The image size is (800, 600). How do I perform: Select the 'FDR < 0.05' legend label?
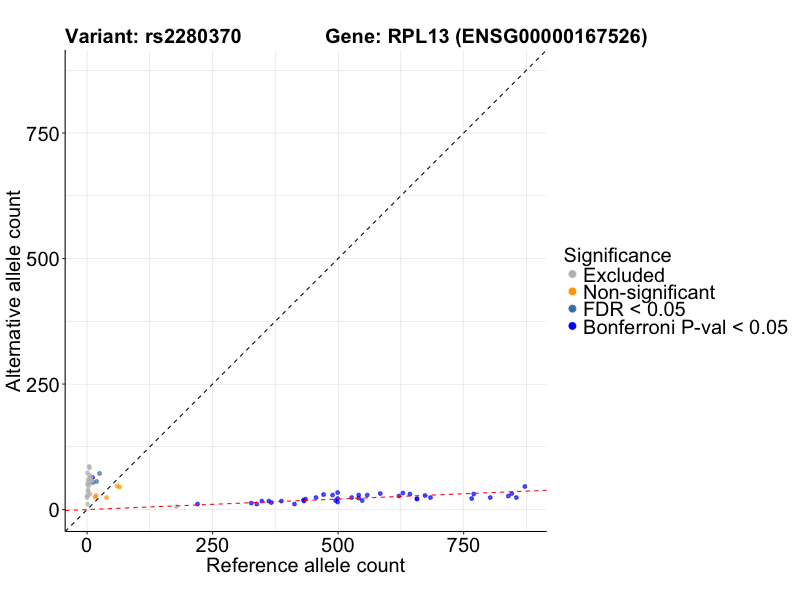pos(634,310)
